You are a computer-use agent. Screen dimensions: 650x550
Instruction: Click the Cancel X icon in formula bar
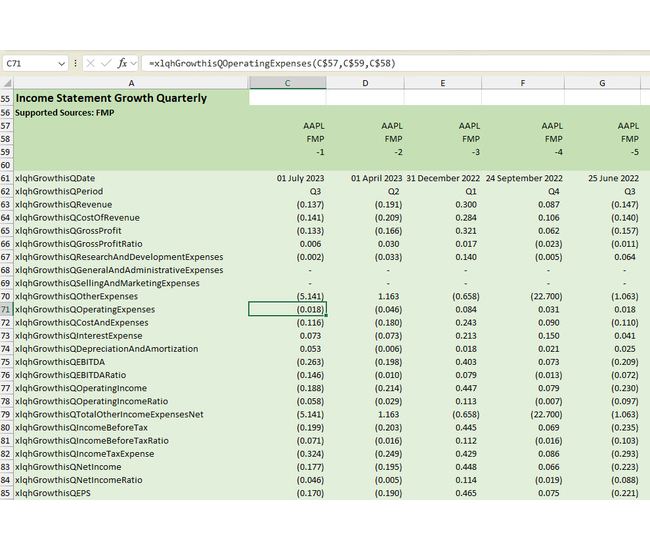[89, 62]
